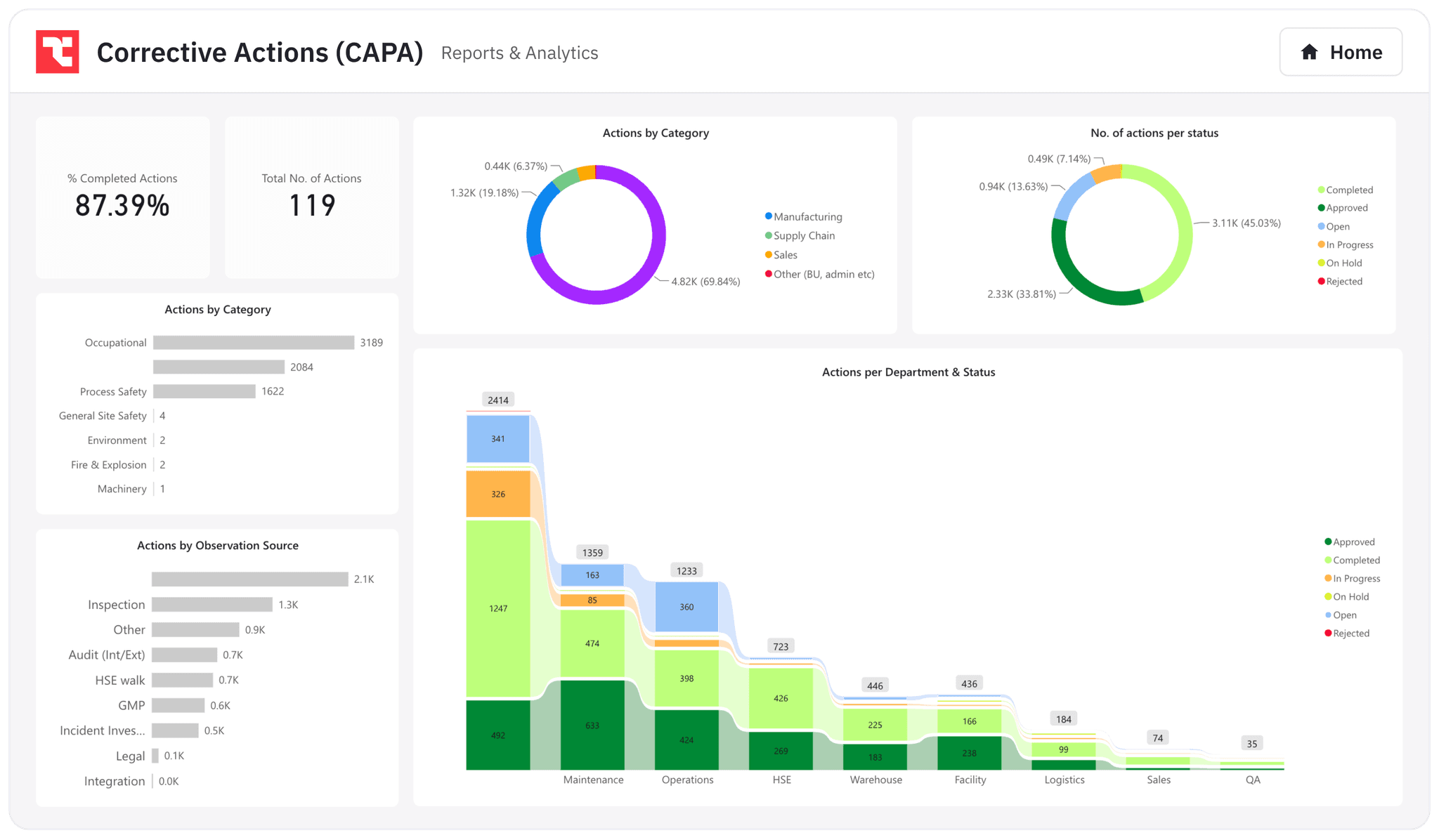Screen dimensions: 1439x840
Task: Click Approved in the status donut legend
Action: coord(1343,208)
